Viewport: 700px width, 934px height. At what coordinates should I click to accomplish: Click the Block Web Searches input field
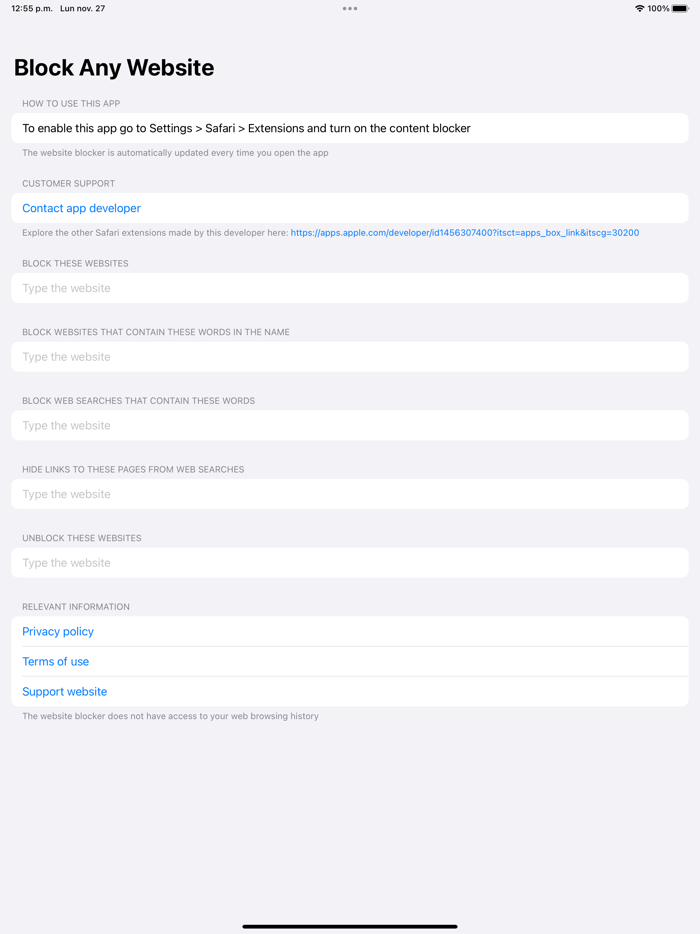pyautogui.click(x=350, y=425)
